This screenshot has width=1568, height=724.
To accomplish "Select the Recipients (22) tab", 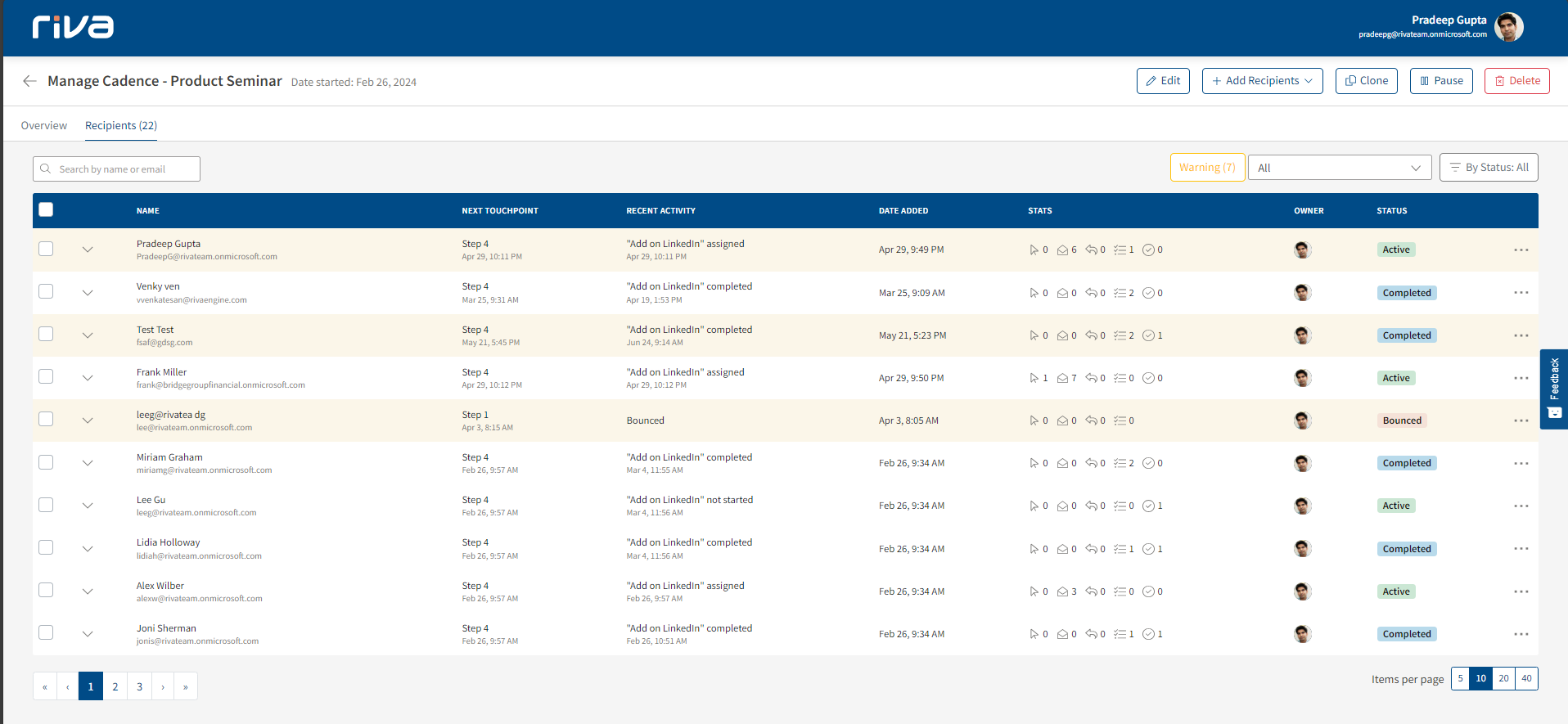I will coord(121,125).
